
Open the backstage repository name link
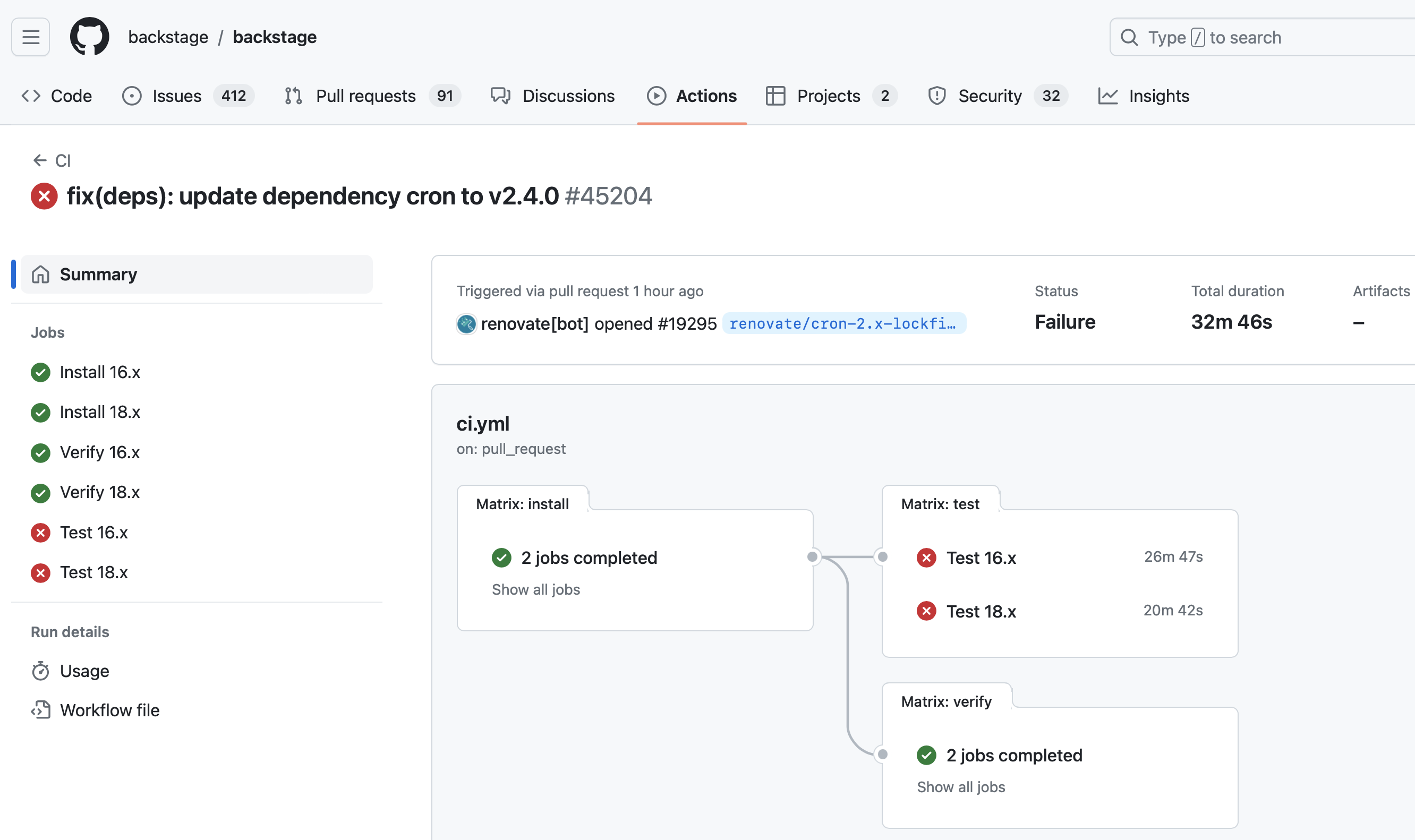[x=275, y=37]
